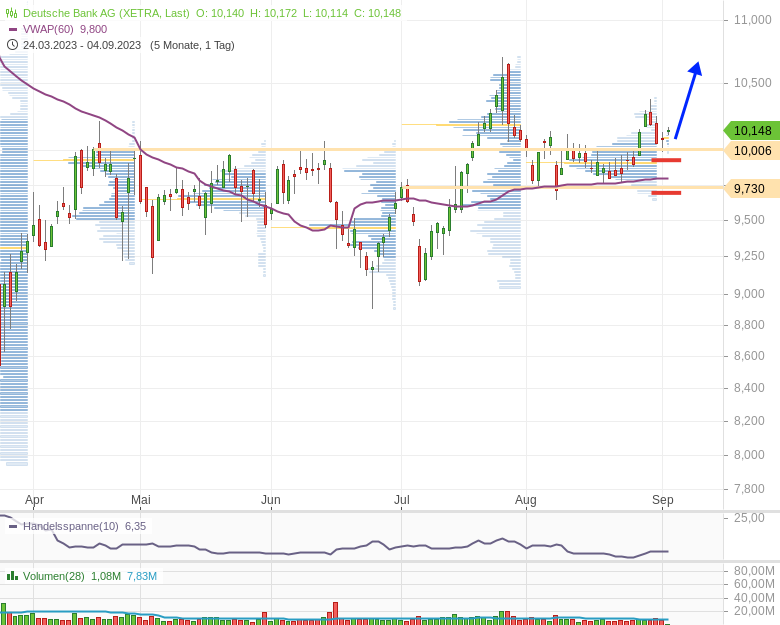780x625 pixels.
Task: Click the 20,00M volume axis label
Action: [754, 611]
